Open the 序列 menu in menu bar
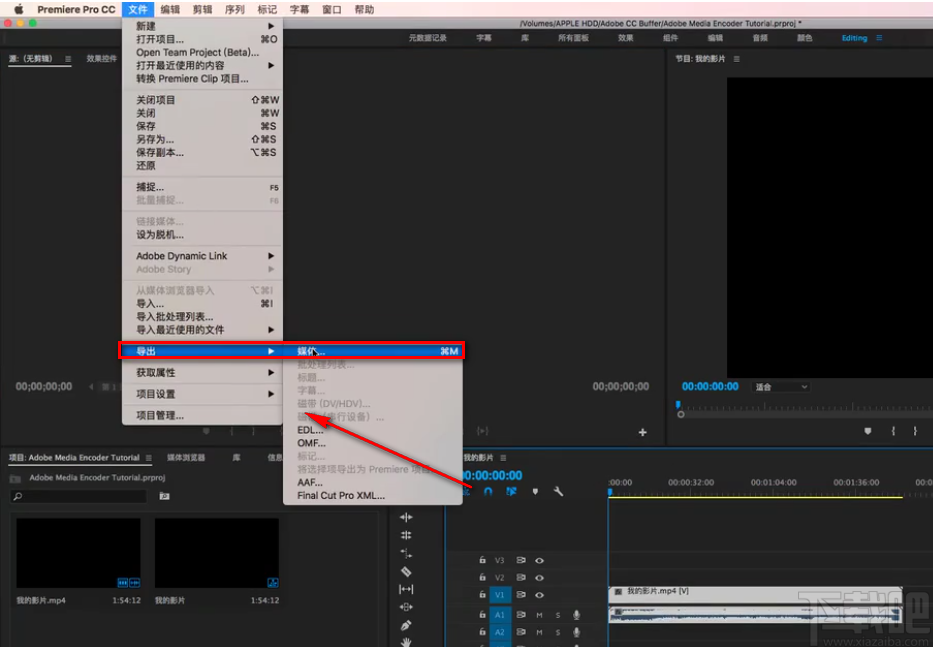 (x=234, y=9)
